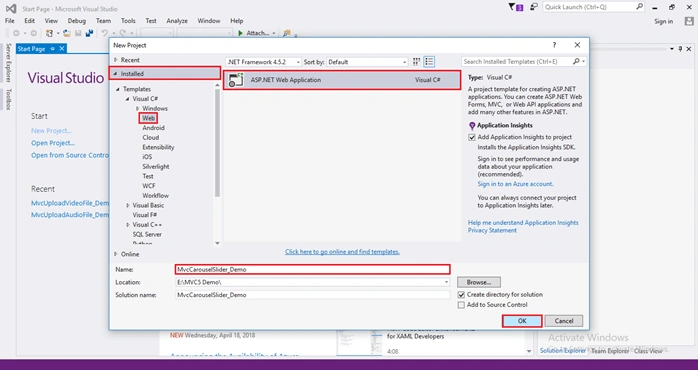Click the Quick Launch search magnifier
Viewport: 698px width, 370px height.
pos(639,7)
